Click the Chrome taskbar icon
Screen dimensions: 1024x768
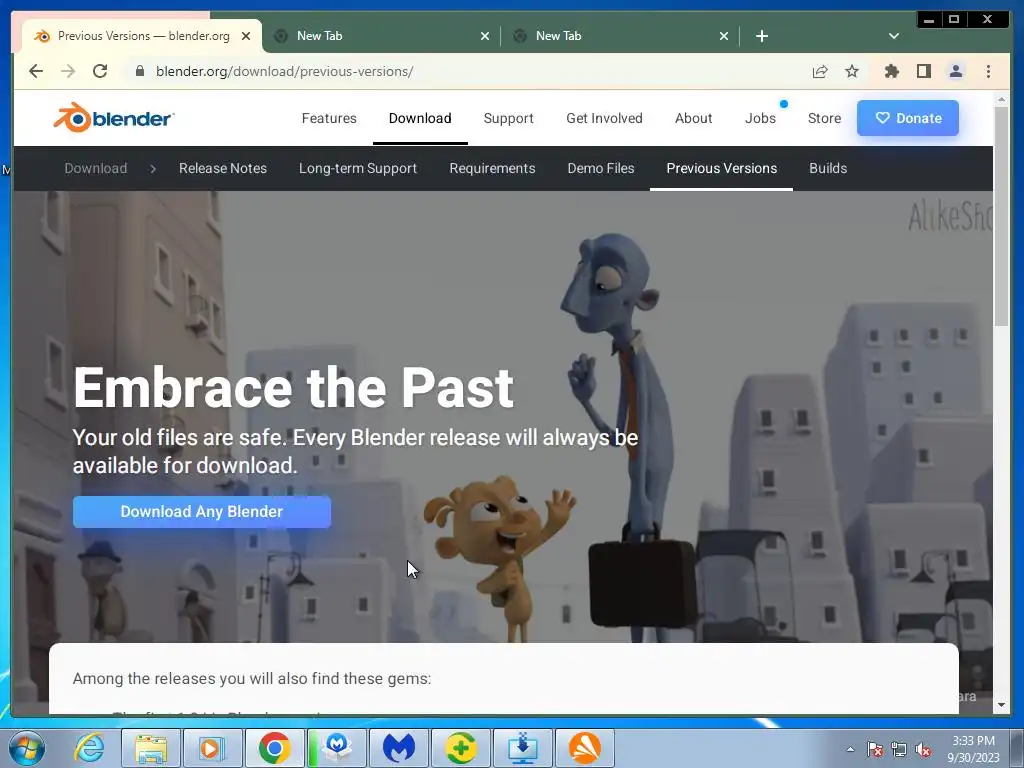(x=274, y=748)
